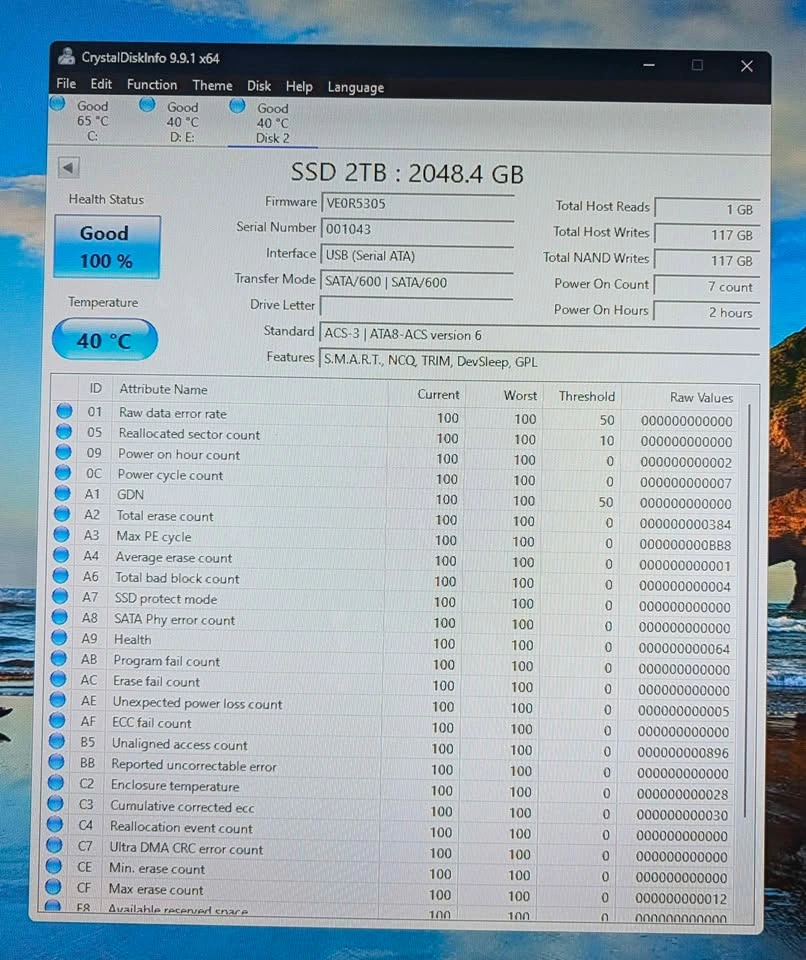
Task: Click the previous disk arrow button
Action: click(x=69, y=167)
